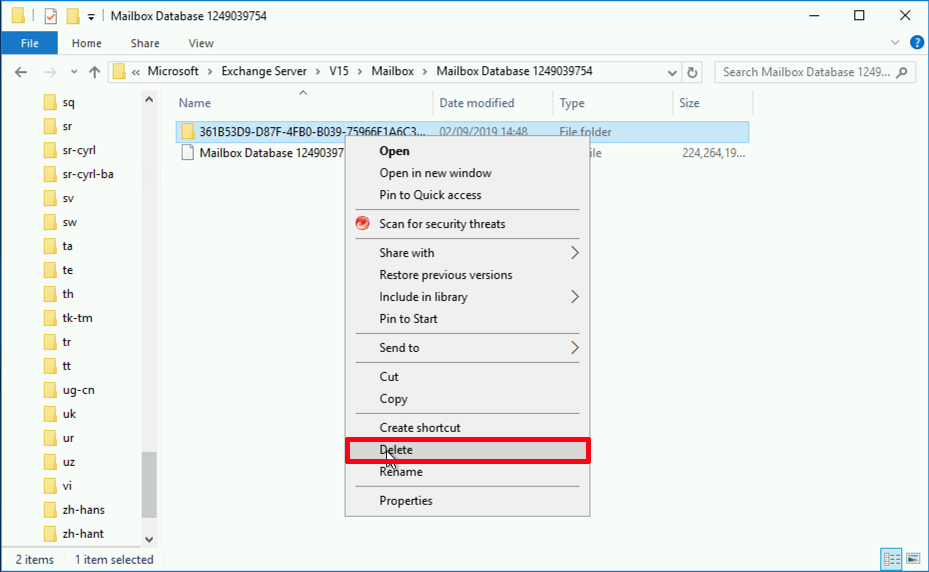Switch to Large icons view in status bar
Screen dimensions: 929x572
pyautogui.click(x=913, y=559)
